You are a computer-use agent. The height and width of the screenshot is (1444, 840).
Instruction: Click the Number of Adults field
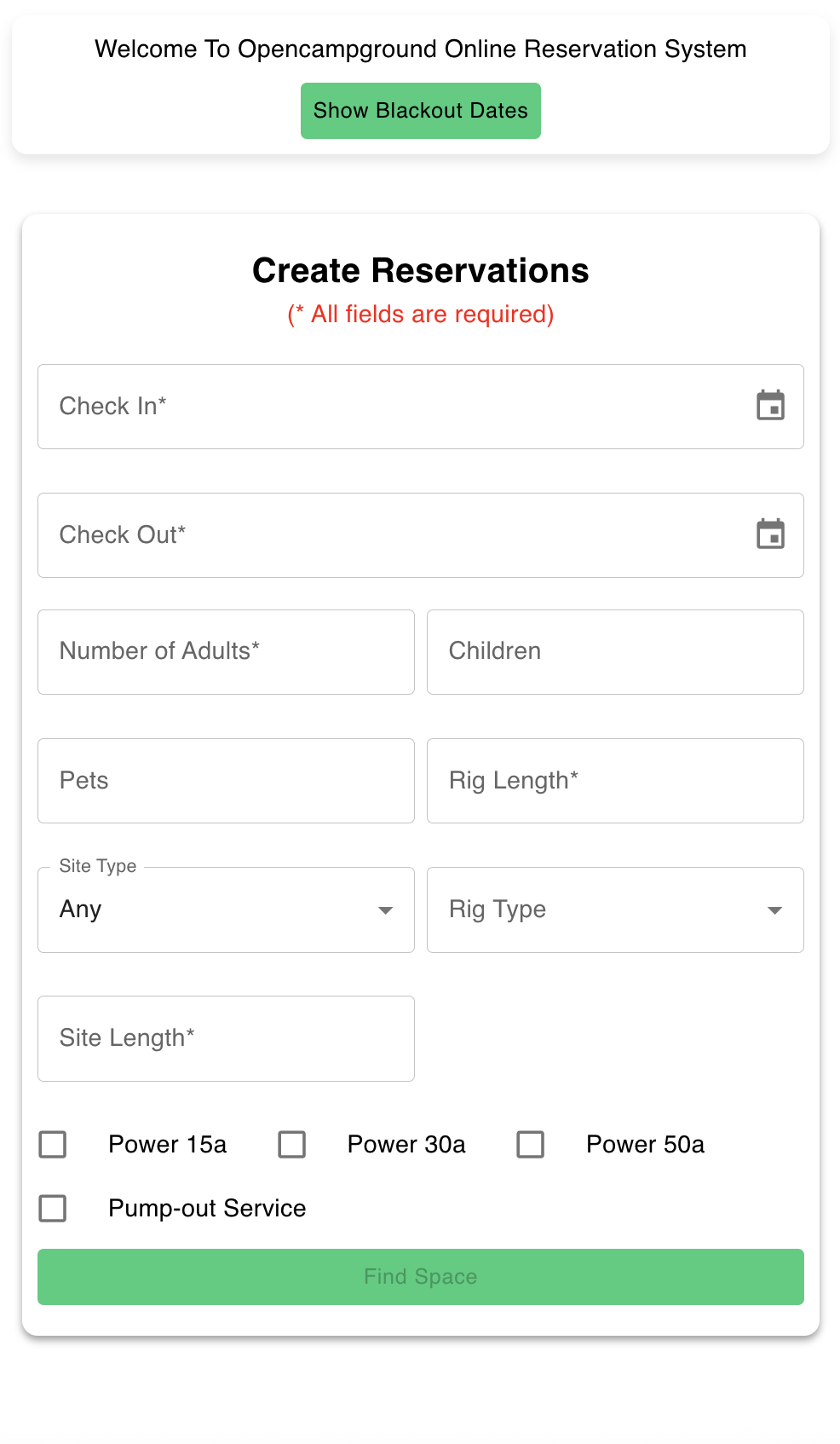[226, 652]
